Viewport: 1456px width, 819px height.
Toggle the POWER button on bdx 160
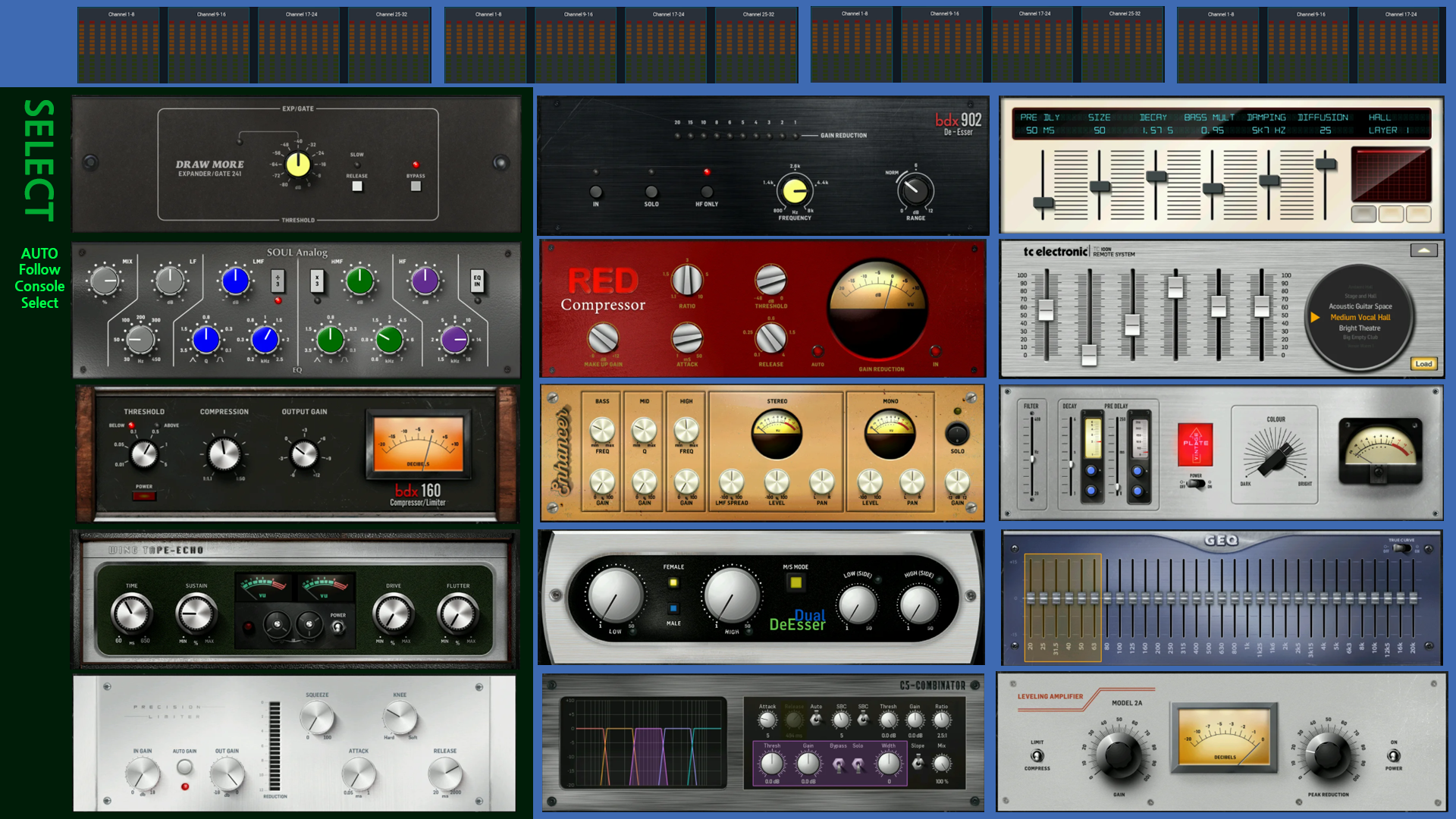(144, 496)
